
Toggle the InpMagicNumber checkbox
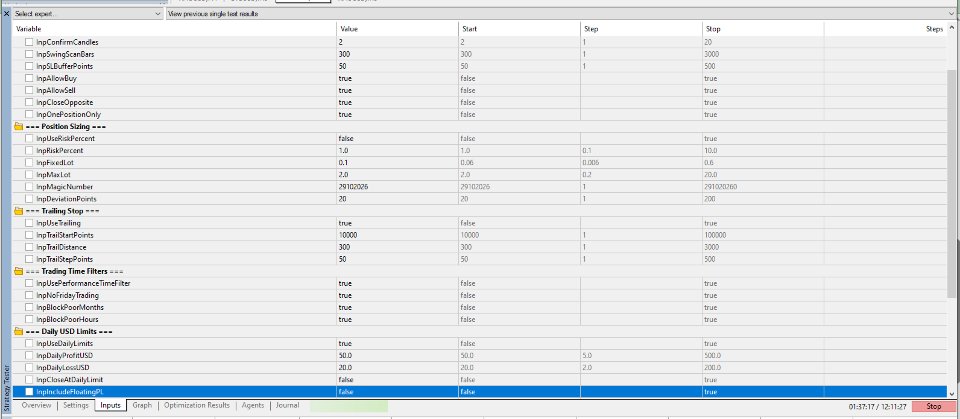29,187
